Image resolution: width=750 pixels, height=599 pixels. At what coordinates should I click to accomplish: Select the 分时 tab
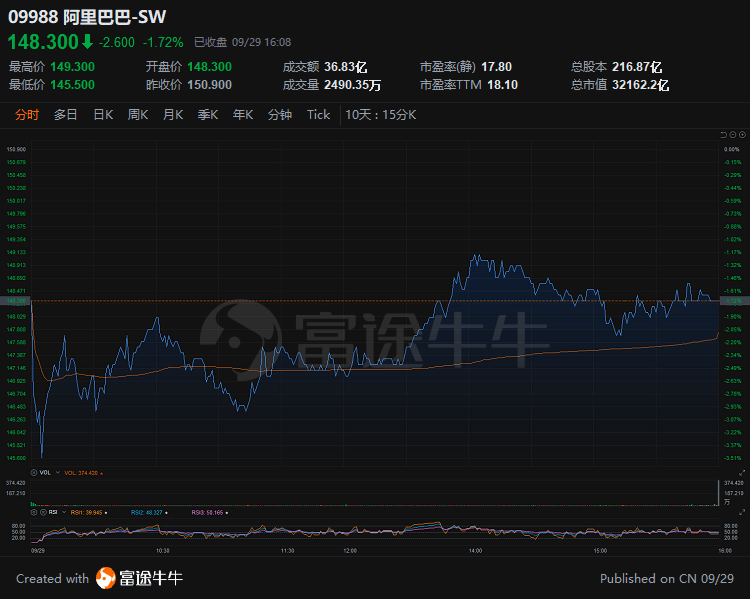(27, 115)
